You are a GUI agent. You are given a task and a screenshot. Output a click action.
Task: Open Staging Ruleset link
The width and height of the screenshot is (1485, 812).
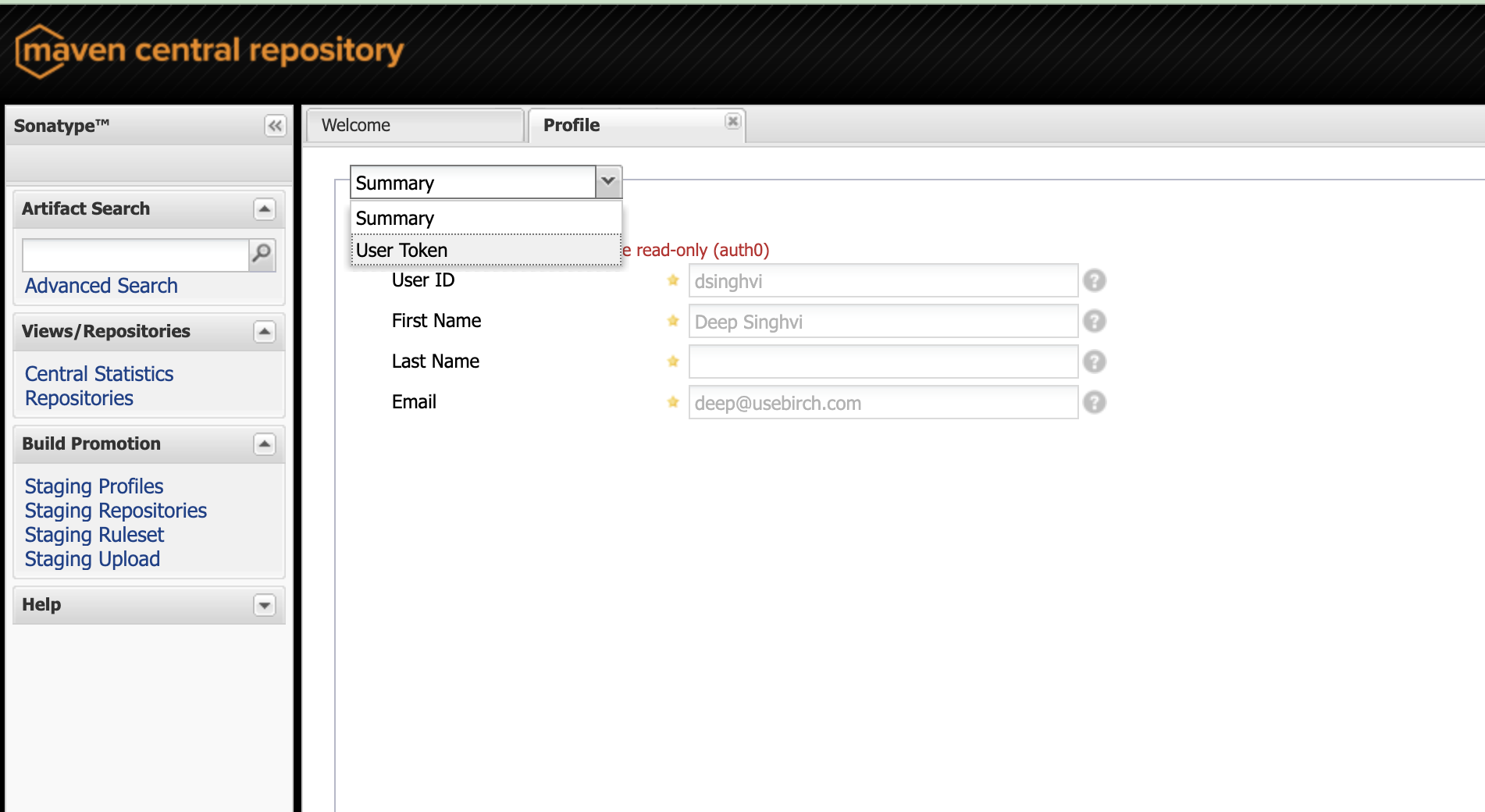point(94,535)
